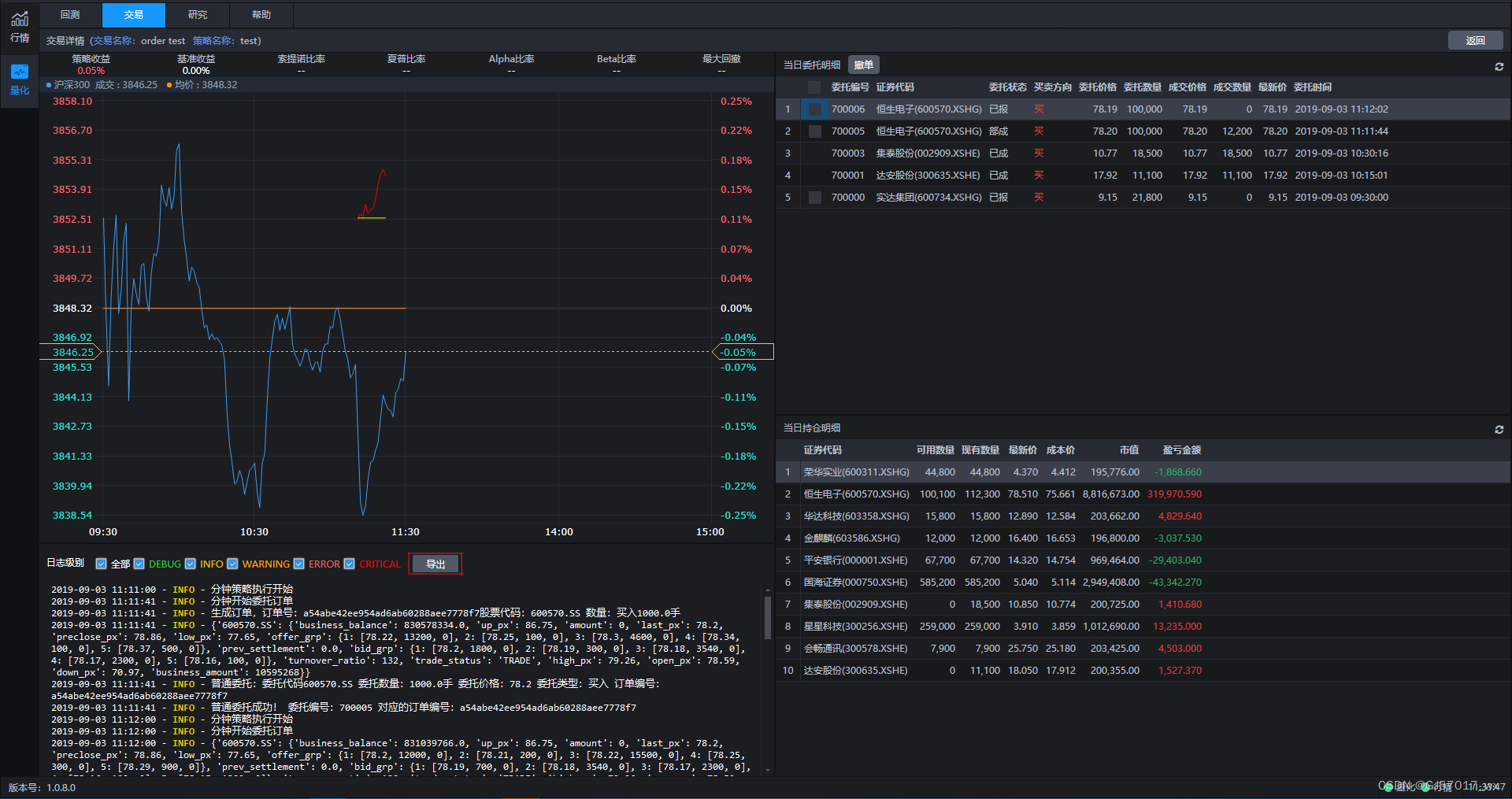Click the 量化 connection status indicator
Image resolution: width=1512 pixels, height=799 pixels.
(x=1388, y=787)
